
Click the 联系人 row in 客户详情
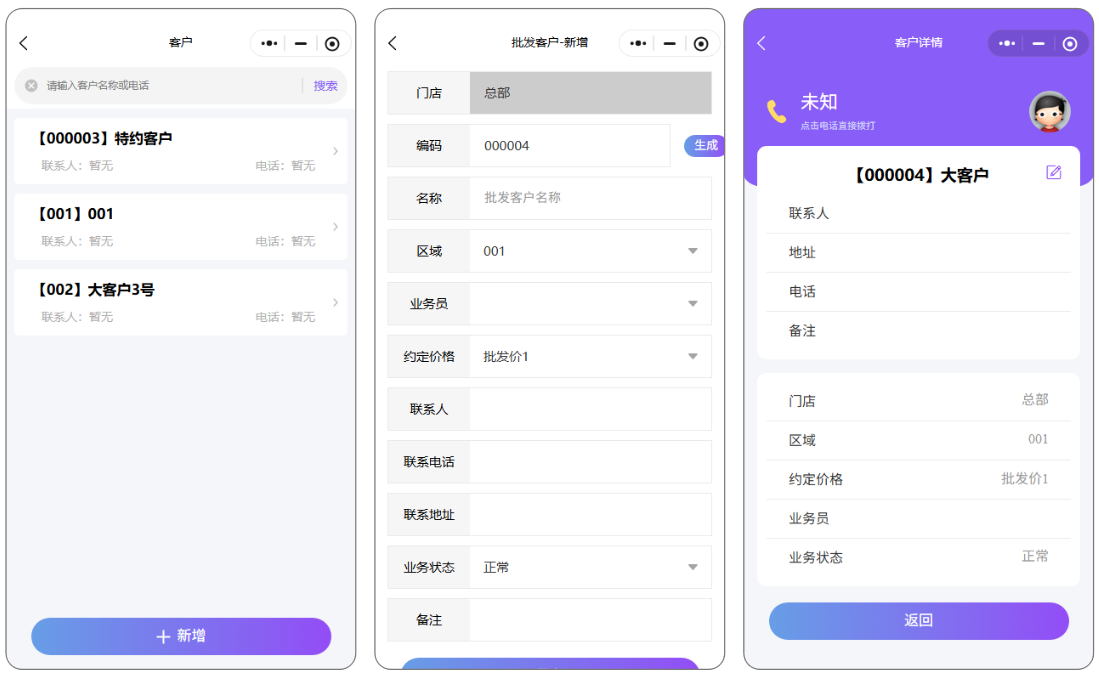pyautogui.click(x=919, y=213)
